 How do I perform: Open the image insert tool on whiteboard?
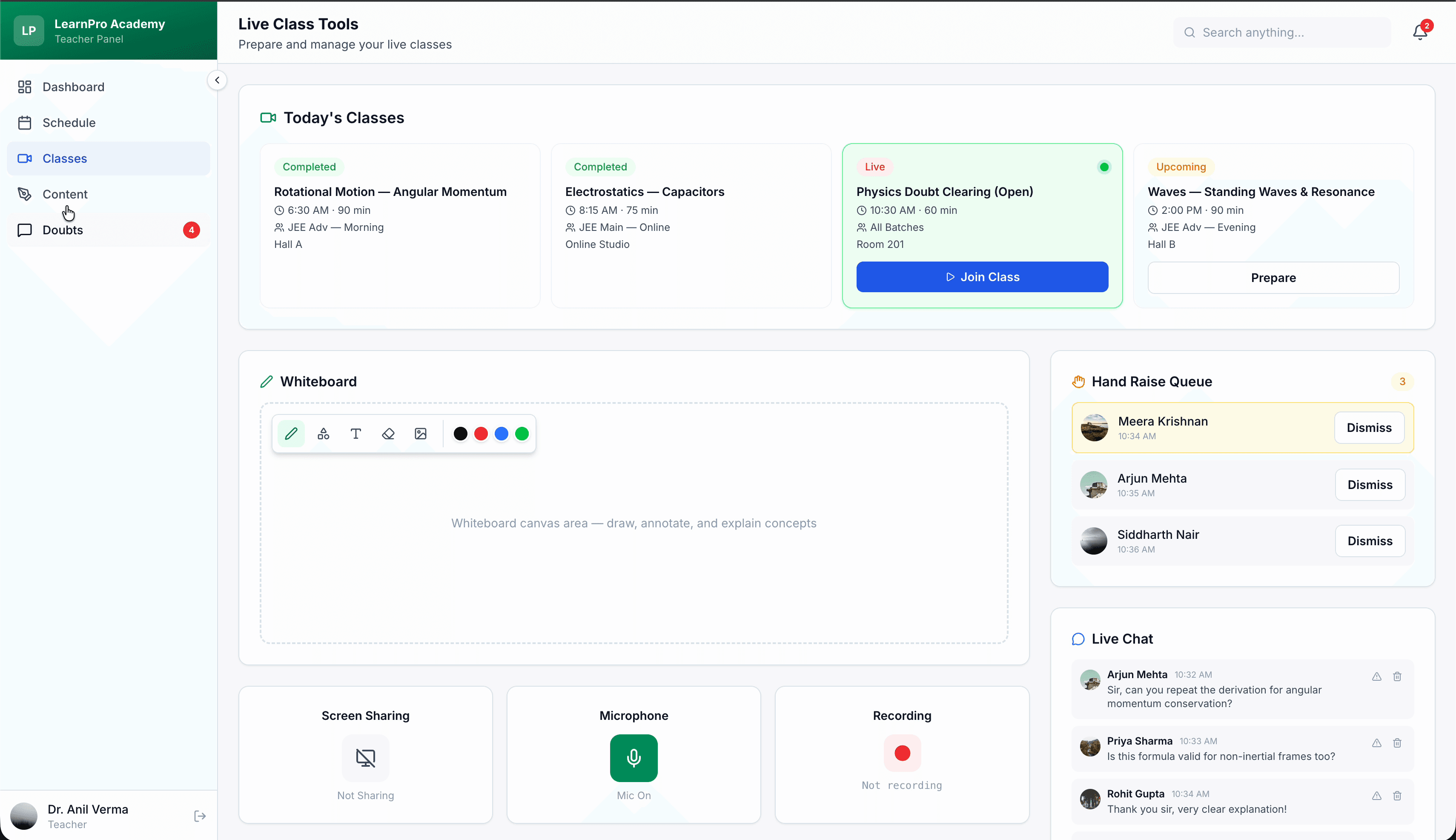420,433
